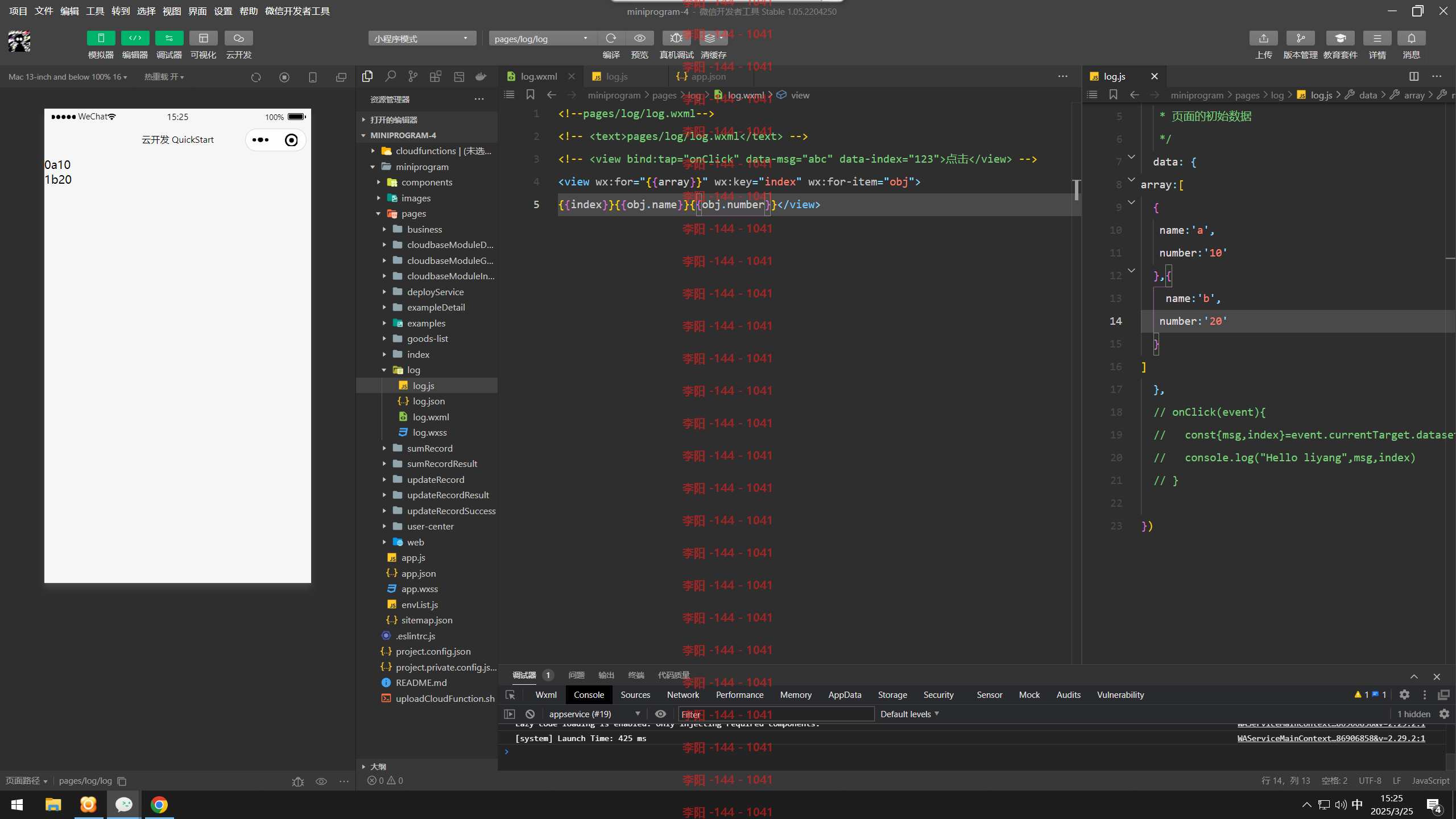Open the AppData debugger tab
This screenshot has width=1456, height=819.
tap(845, 694)
